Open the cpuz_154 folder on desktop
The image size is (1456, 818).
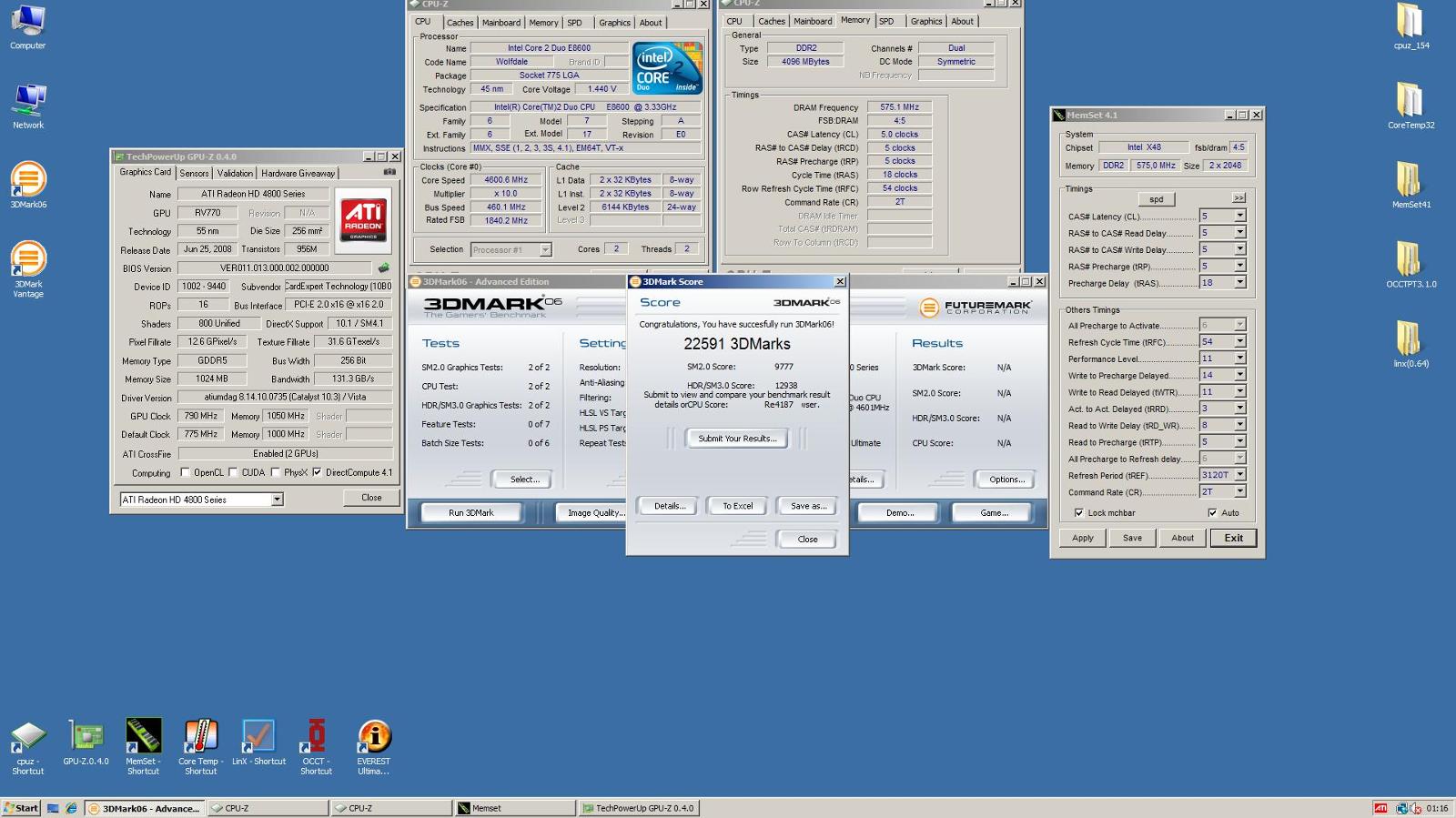1410,25
